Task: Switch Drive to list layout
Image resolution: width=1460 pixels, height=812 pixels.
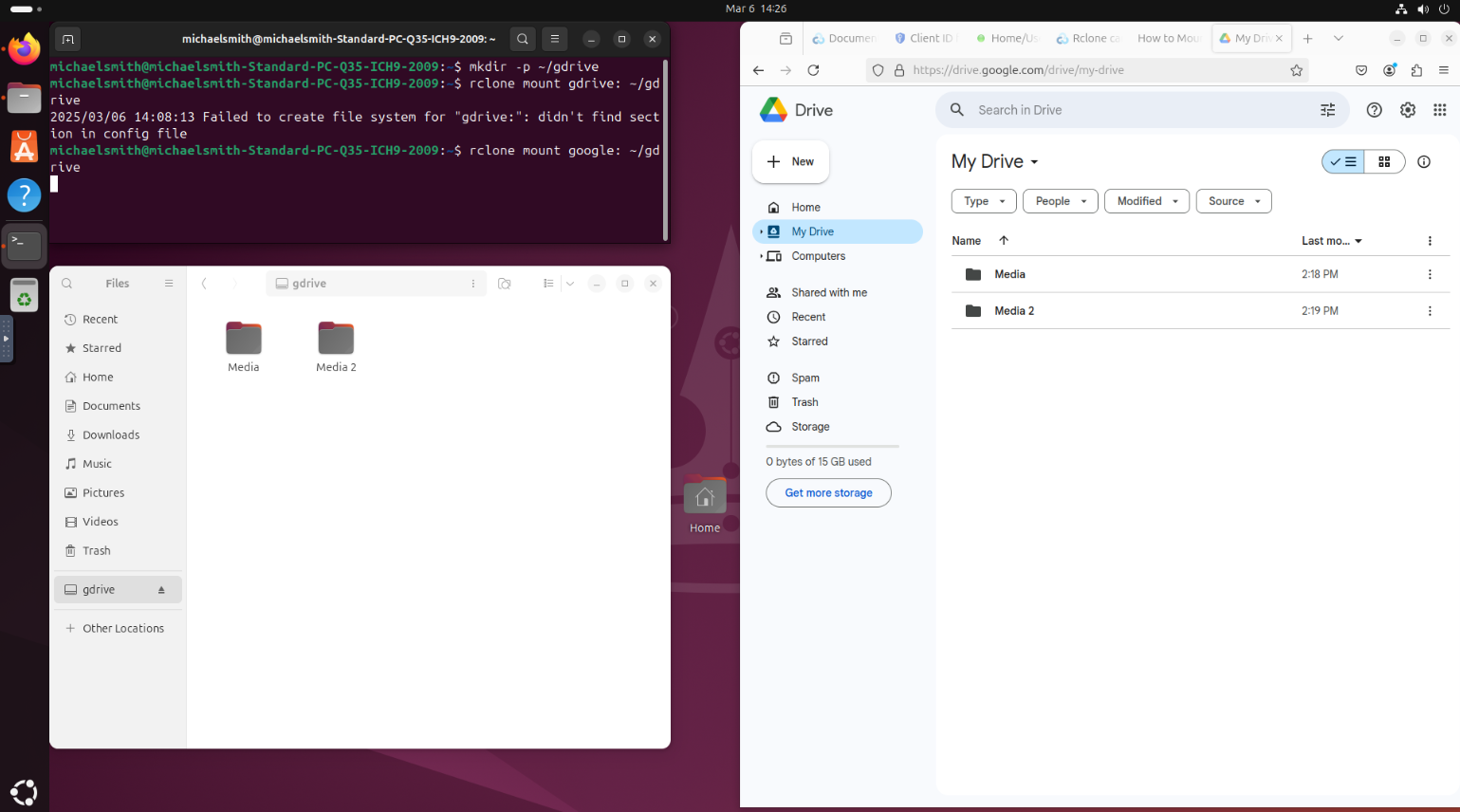Action: 1343,162
